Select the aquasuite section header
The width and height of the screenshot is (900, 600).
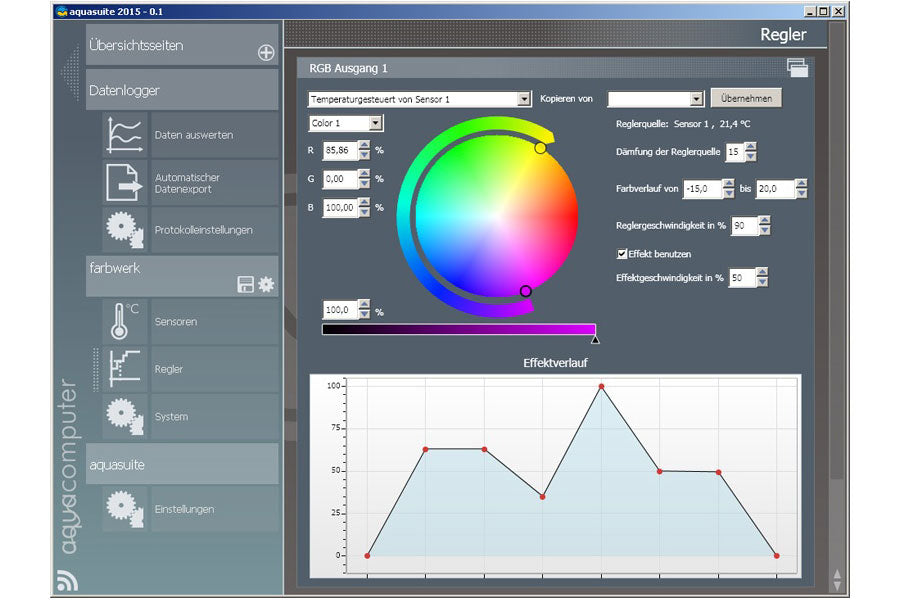coord(182,464)
